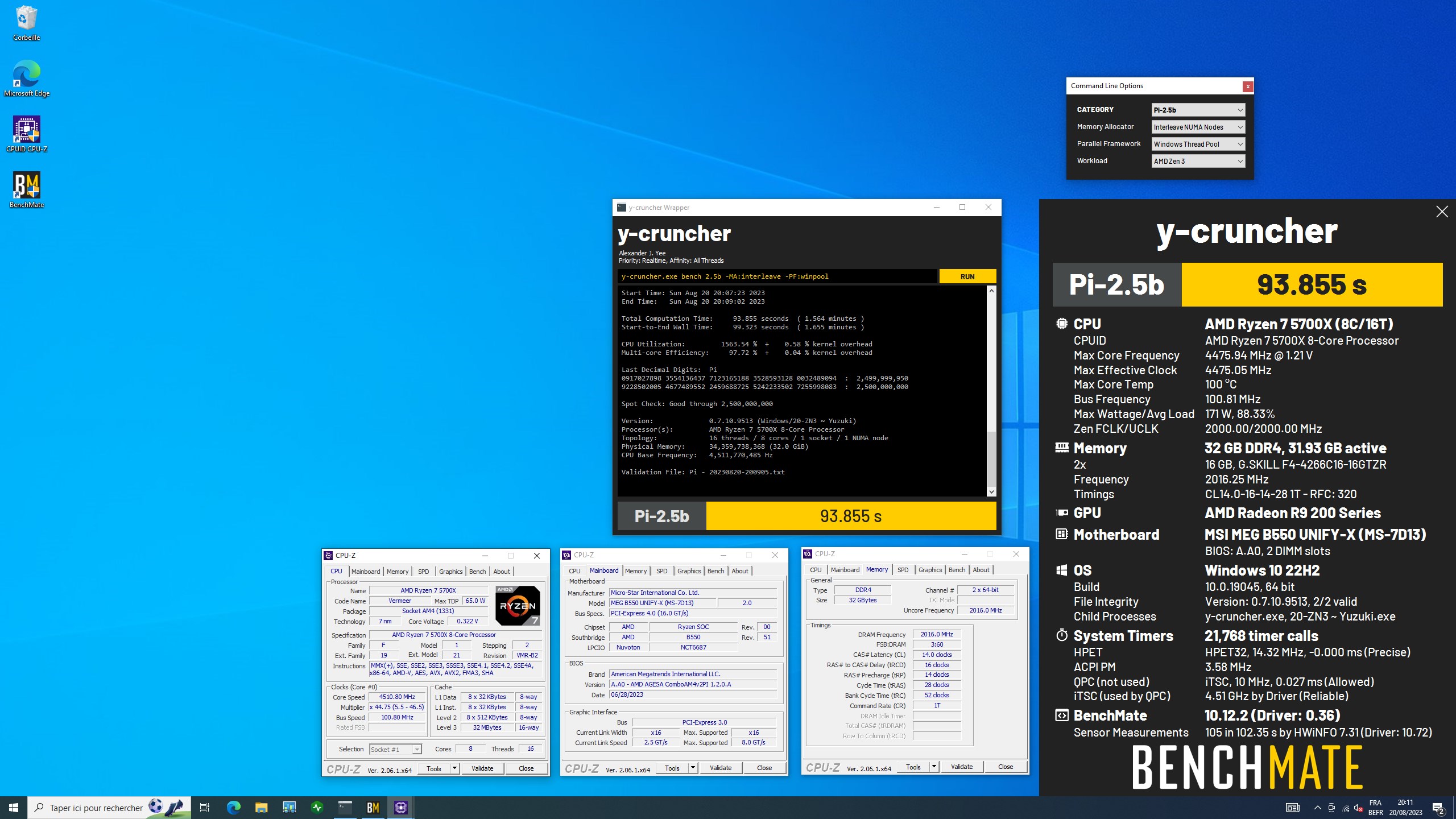This screenshot has height=819, width=1456.
Task: Expand the Tools arrow in the CPU tab window
Action: click(x=454, y=768)
